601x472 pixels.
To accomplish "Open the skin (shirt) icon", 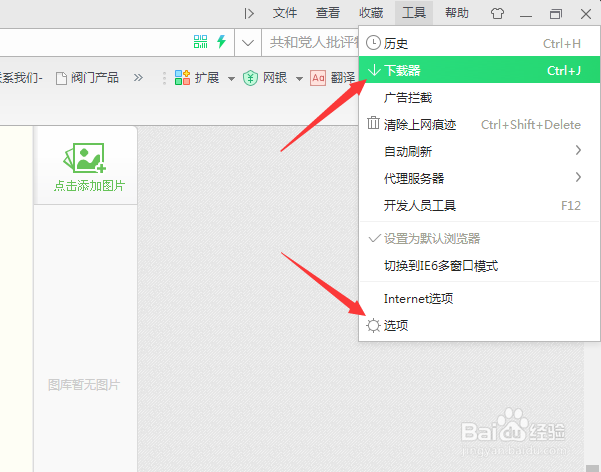I will click(x=497, y=13).
